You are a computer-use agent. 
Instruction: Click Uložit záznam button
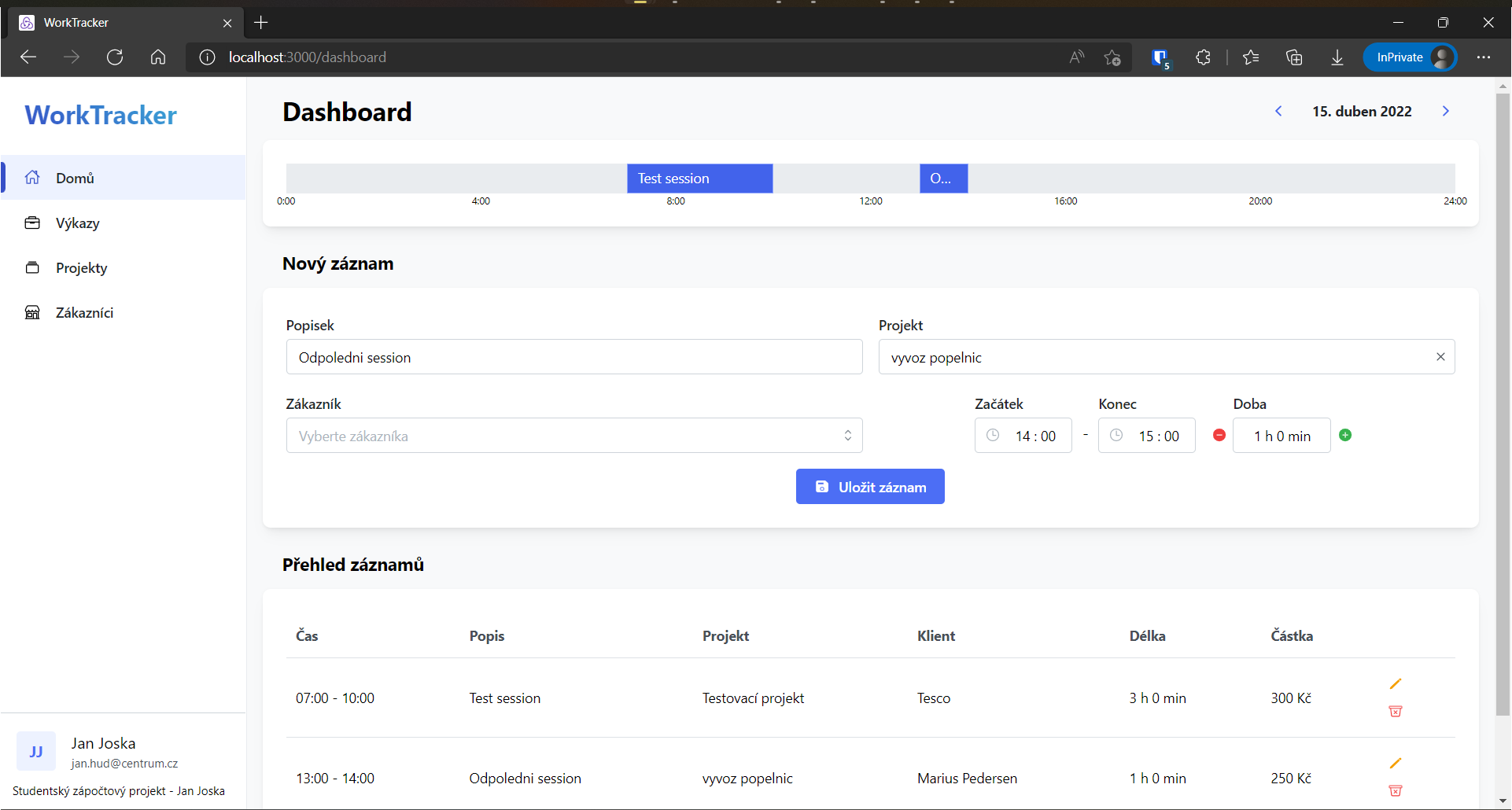[x=870, y=487]
